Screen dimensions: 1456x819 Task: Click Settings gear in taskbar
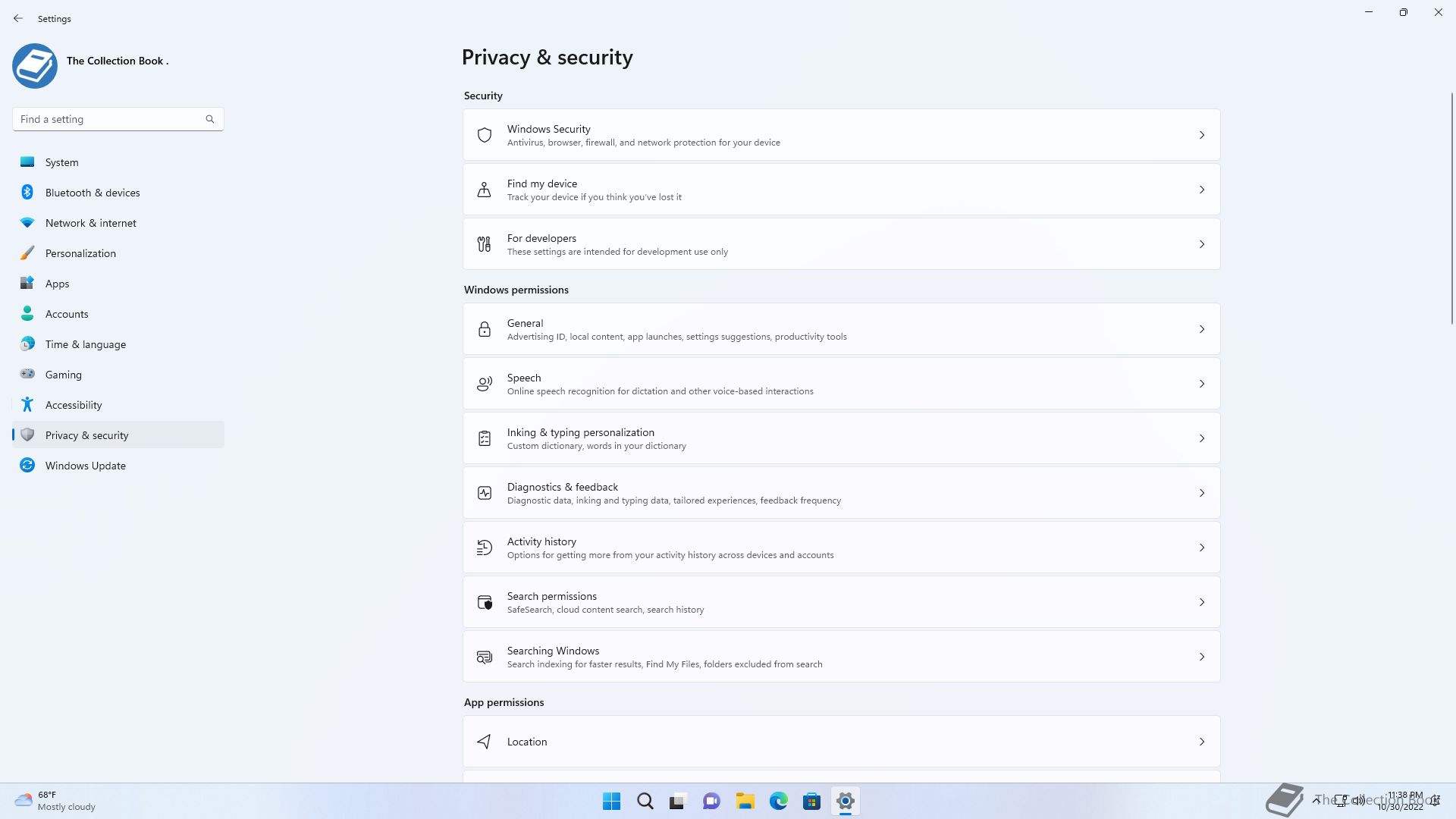coord(845,801)
